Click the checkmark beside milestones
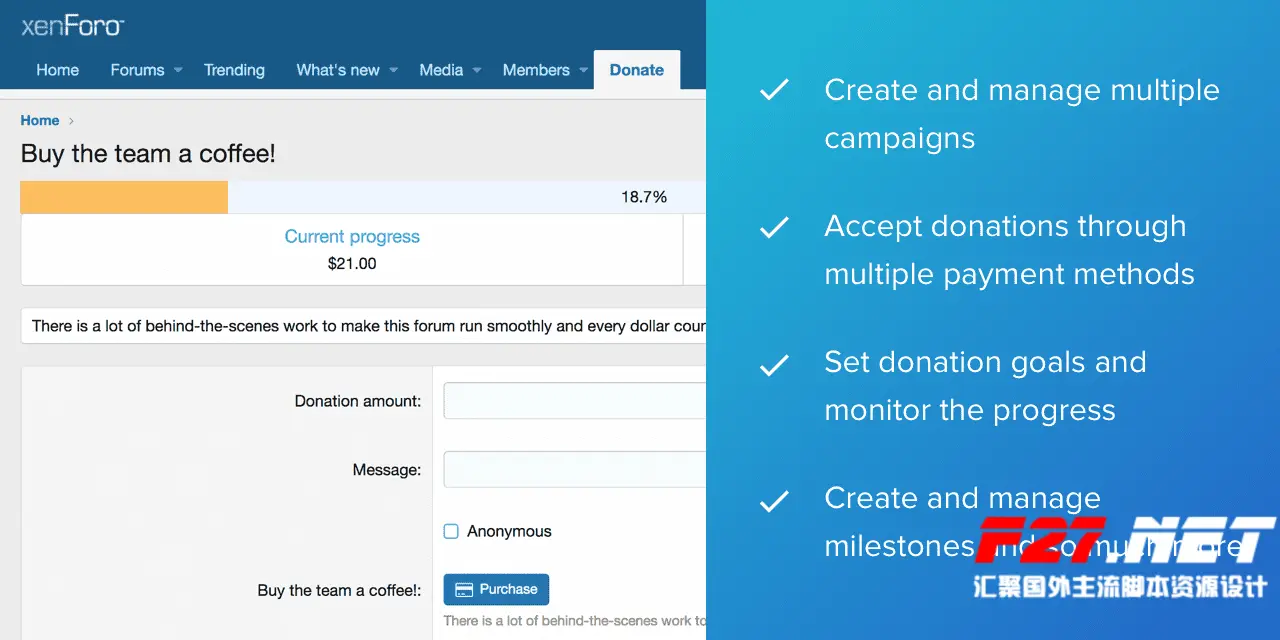Viewport: 1280px width, 640px height. [x=774, y=500]
